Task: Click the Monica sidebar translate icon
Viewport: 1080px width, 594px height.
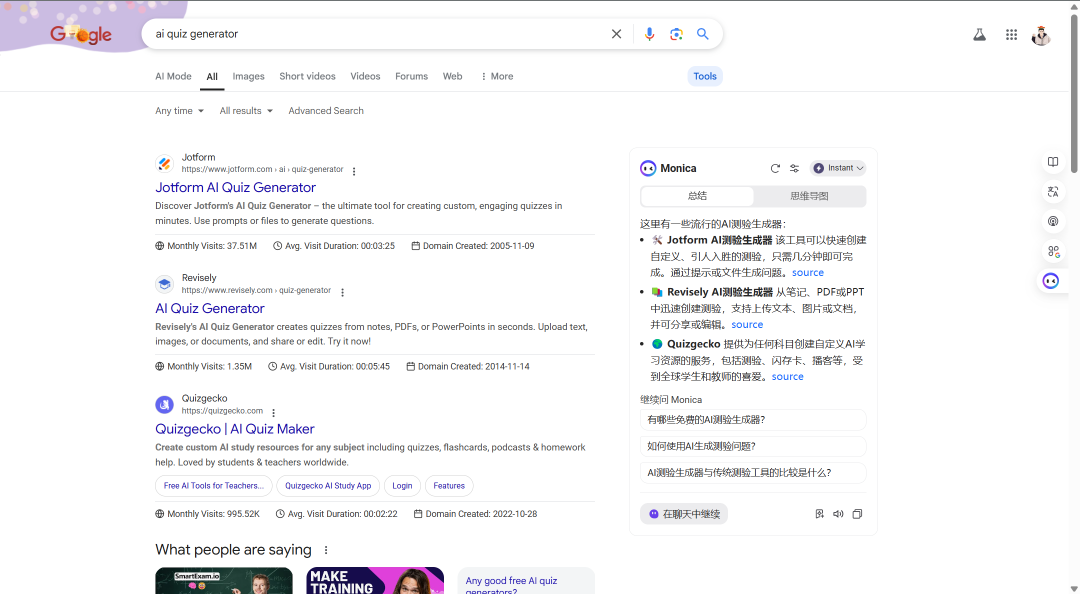Action: tap(1052, 192)
